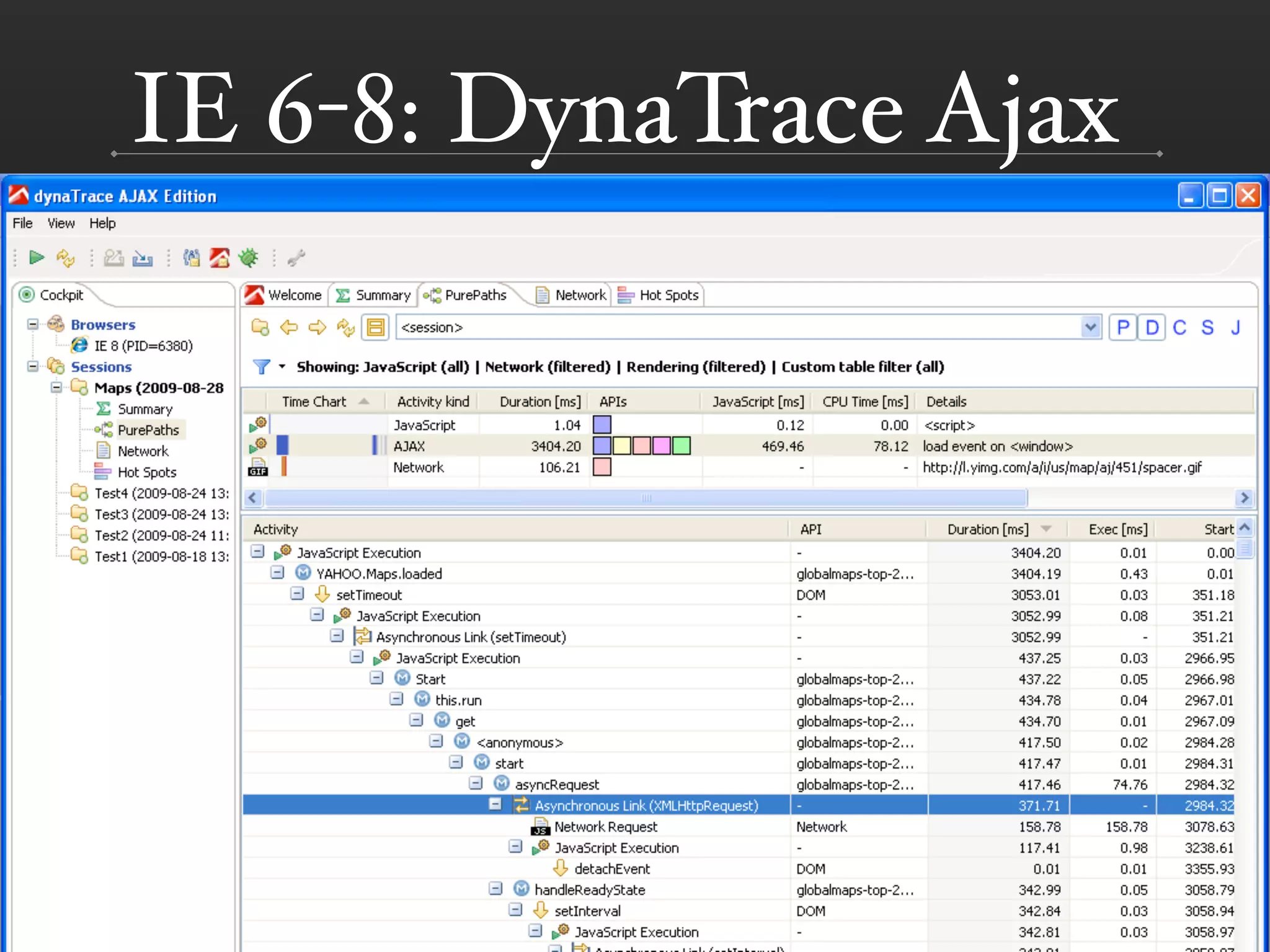
Task: Sort by Duration [ms] header in activity table
Action: point(997,529)
